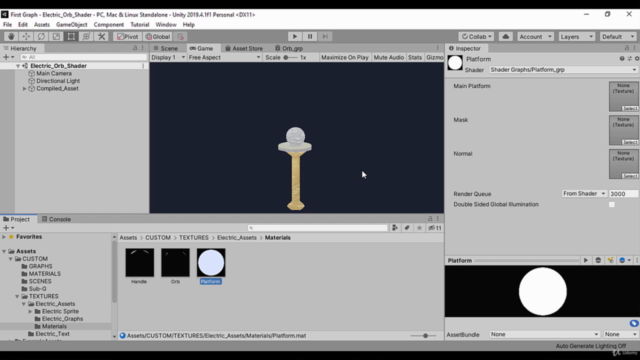Click Select on Mask texture slot
The height and width of the screenshot is (360, 640).
pyautogui.click(x=630, y=142)
